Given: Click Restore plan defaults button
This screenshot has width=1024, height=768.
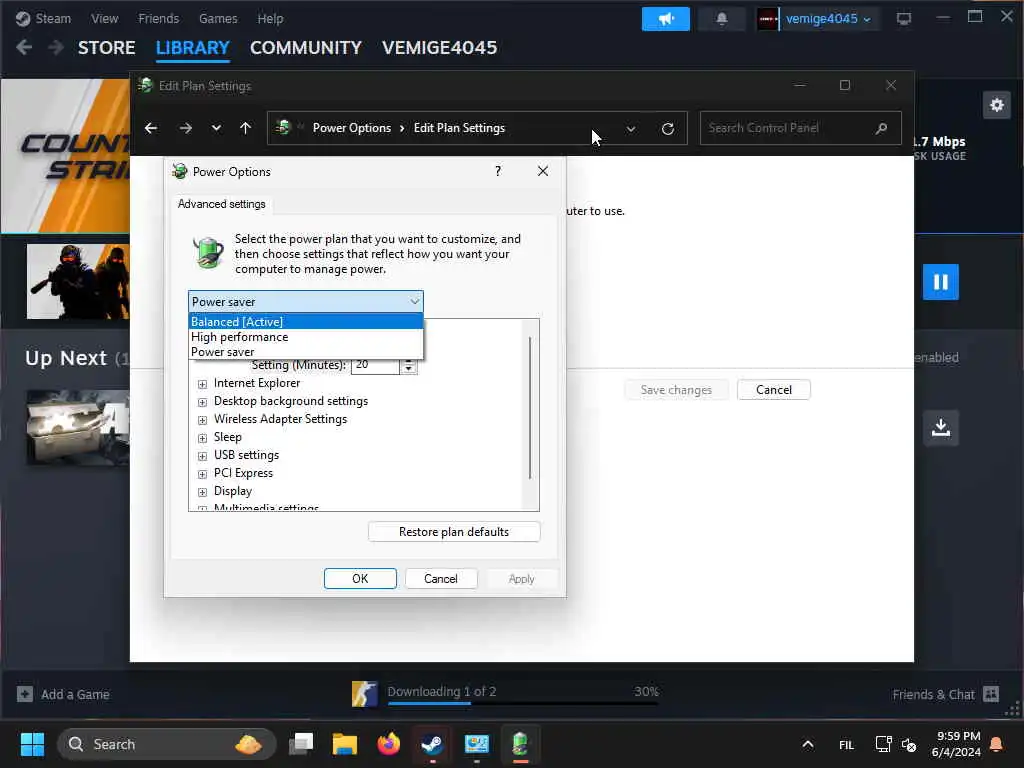Looking at the screenshot, I should tap(454, 532).
